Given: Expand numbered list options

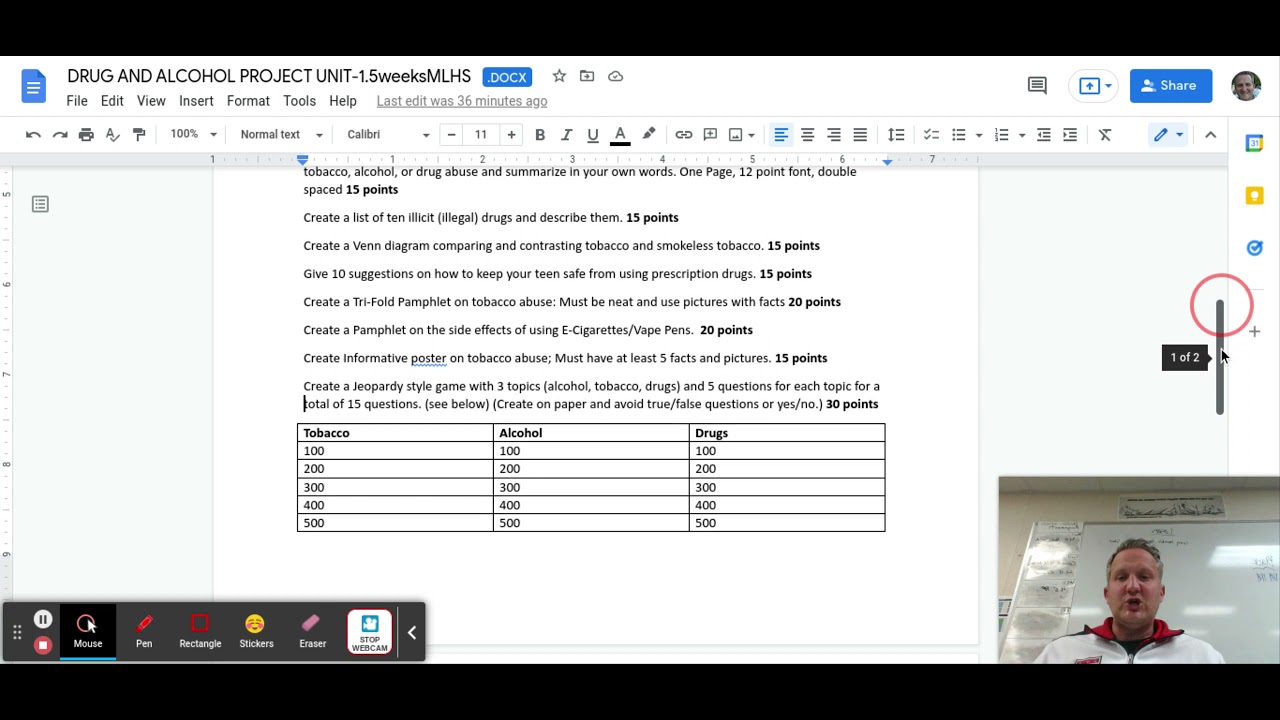Looking at the screenshot, I should (x=1022, y=135).
